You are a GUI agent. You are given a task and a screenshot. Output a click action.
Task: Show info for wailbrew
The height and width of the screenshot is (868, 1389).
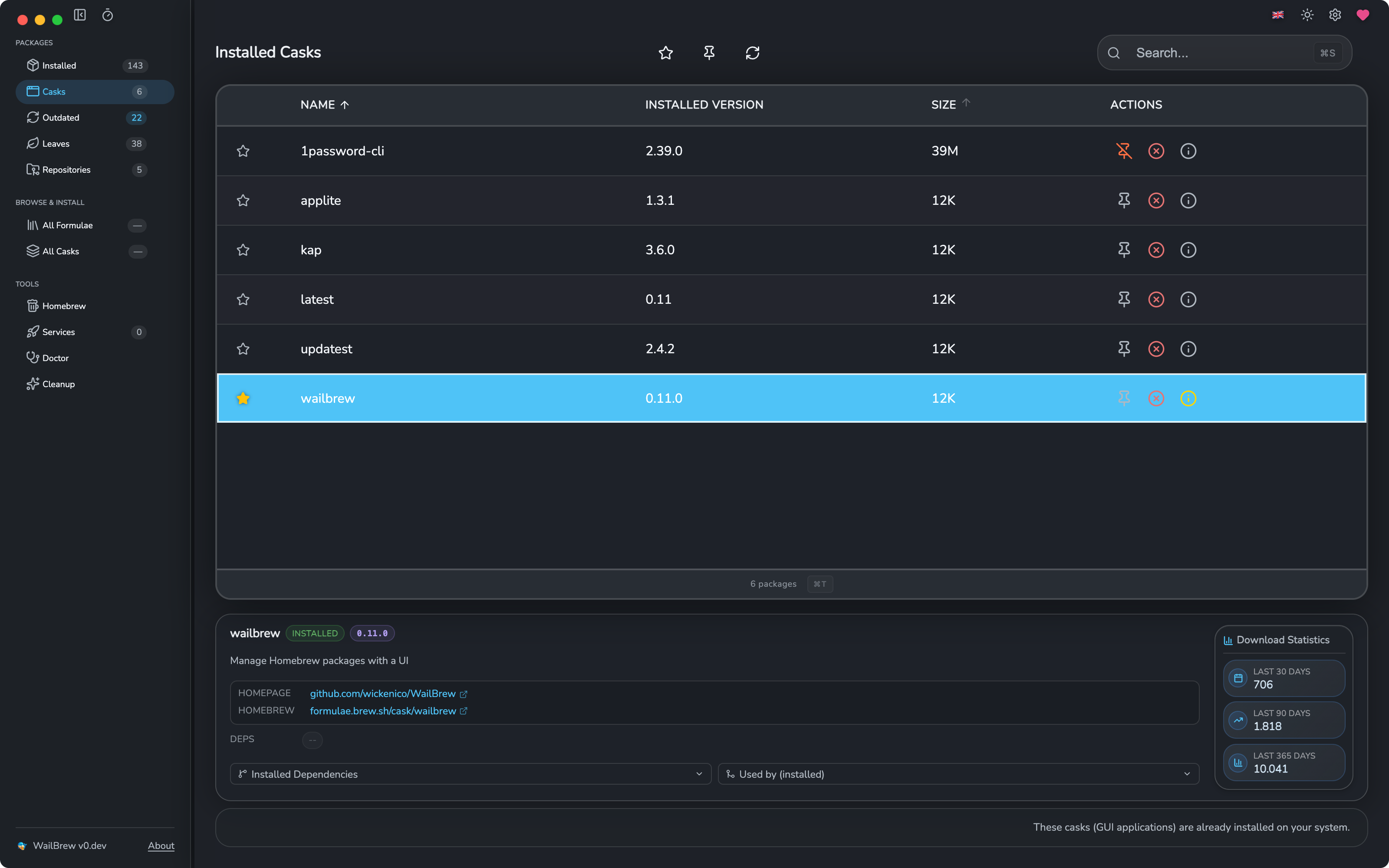click(x=1188, y=398)
